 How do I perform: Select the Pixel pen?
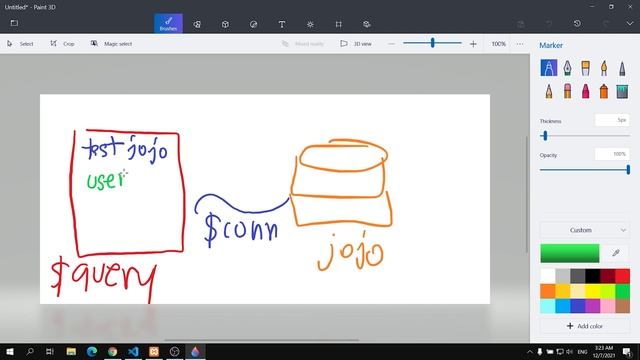coord(622,68)
